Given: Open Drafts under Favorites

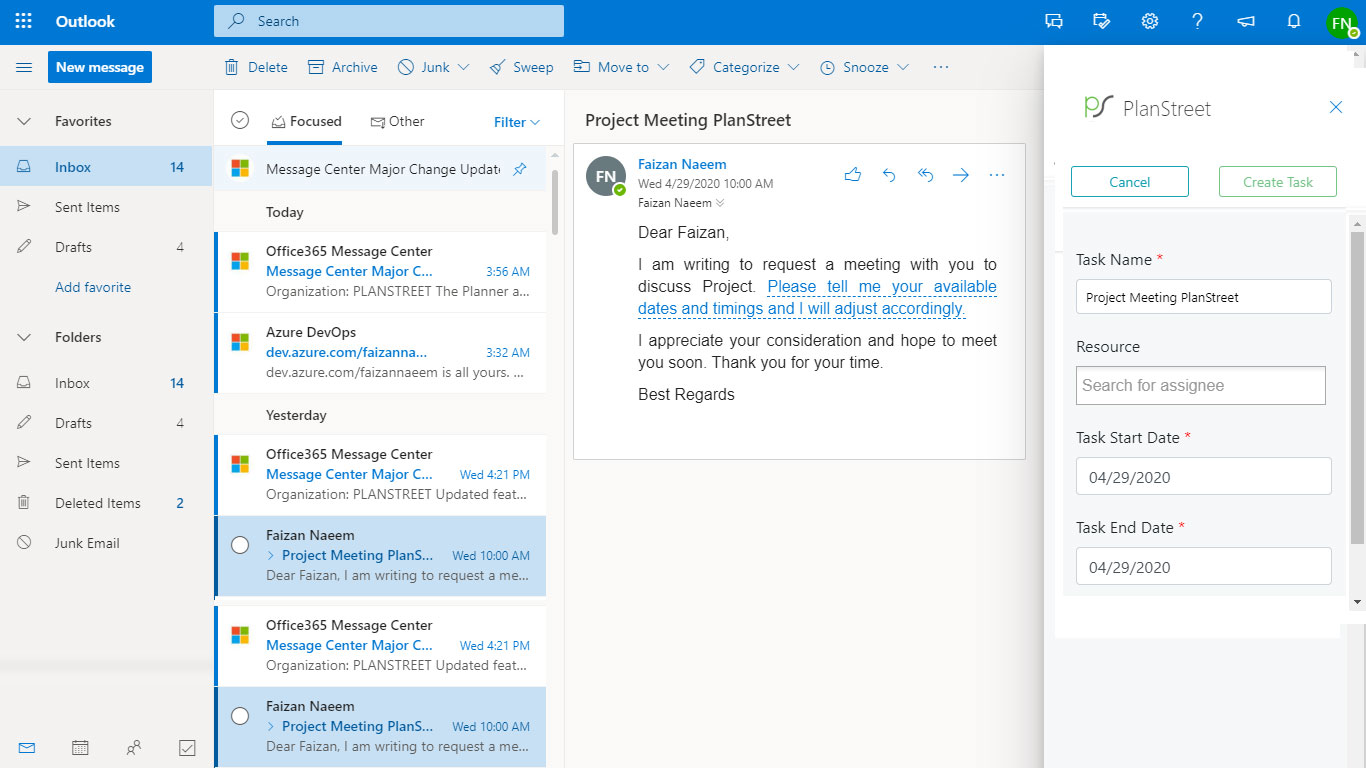Looking at the screenshot, I should pos(107,247).
